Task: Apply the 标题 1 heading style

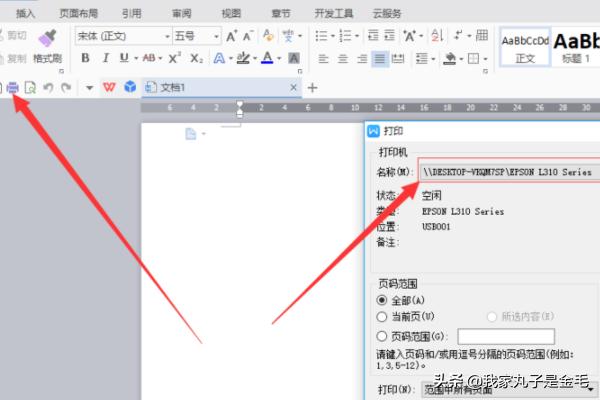Action: 576,47
